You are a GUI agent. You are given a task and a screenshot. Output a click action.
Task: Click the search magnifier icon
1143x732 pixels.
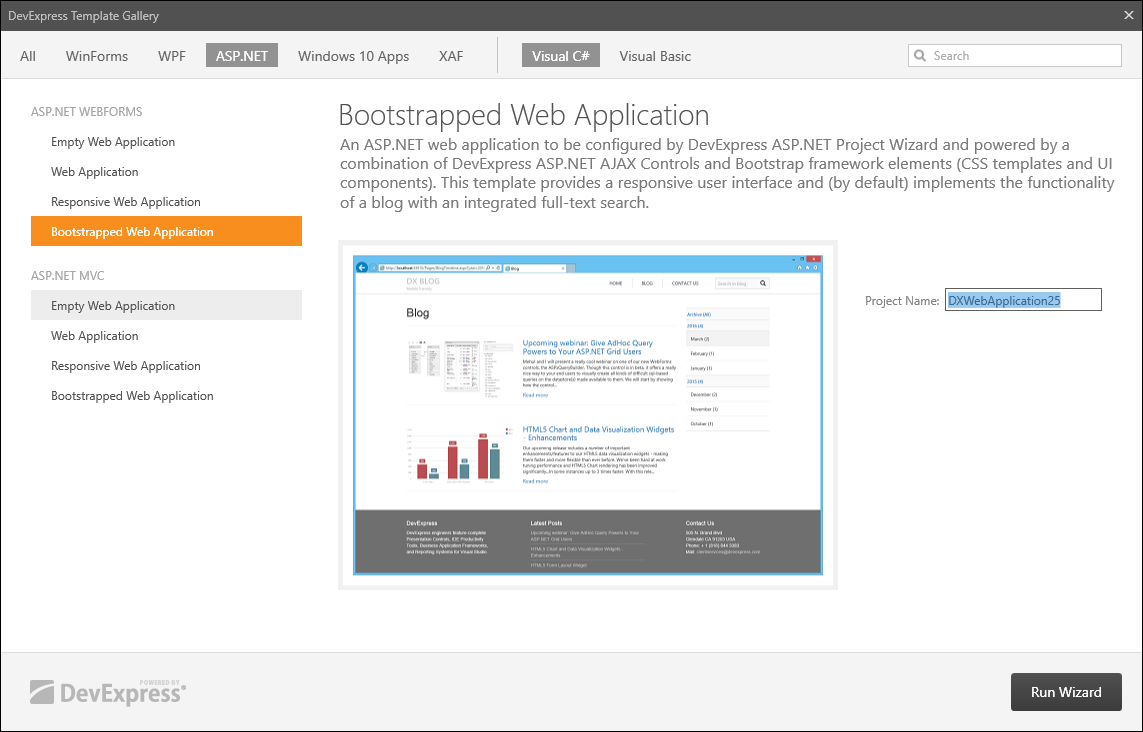coord(920,55)
